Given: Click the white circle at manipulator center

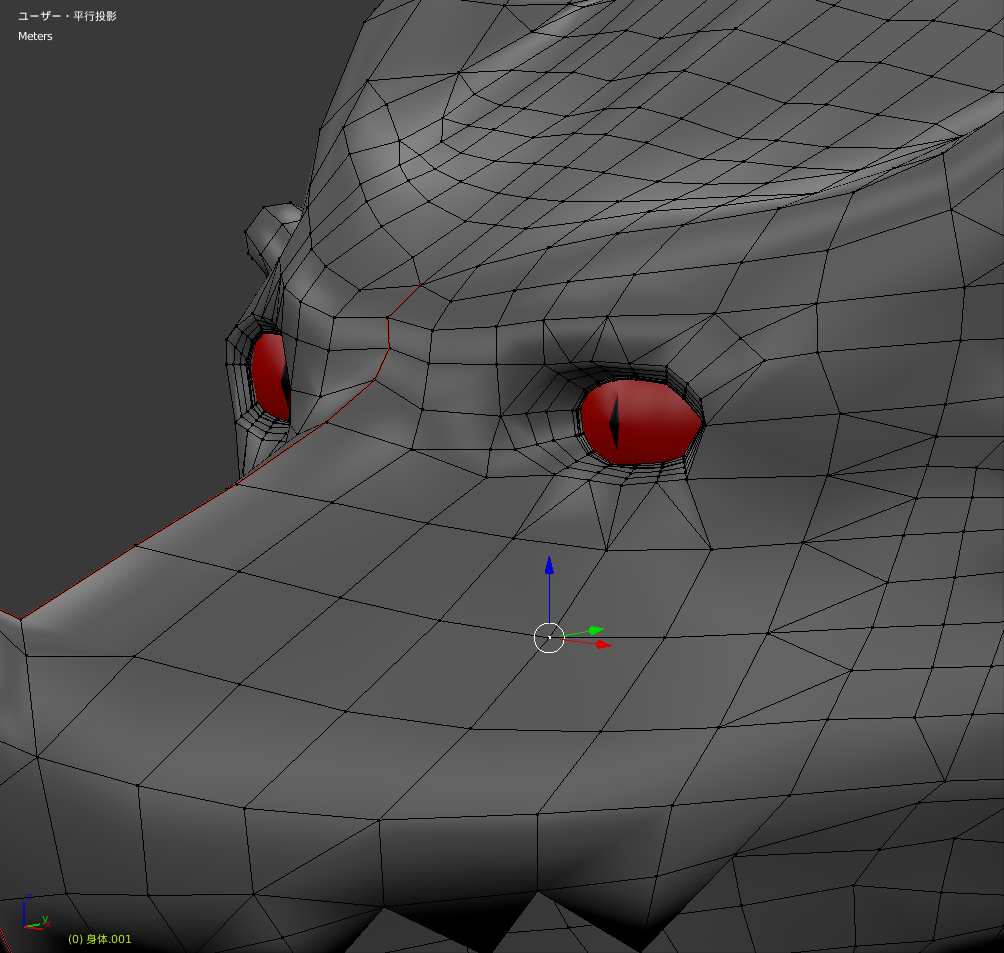Looking at the screenshot, I should coord(549,637).
